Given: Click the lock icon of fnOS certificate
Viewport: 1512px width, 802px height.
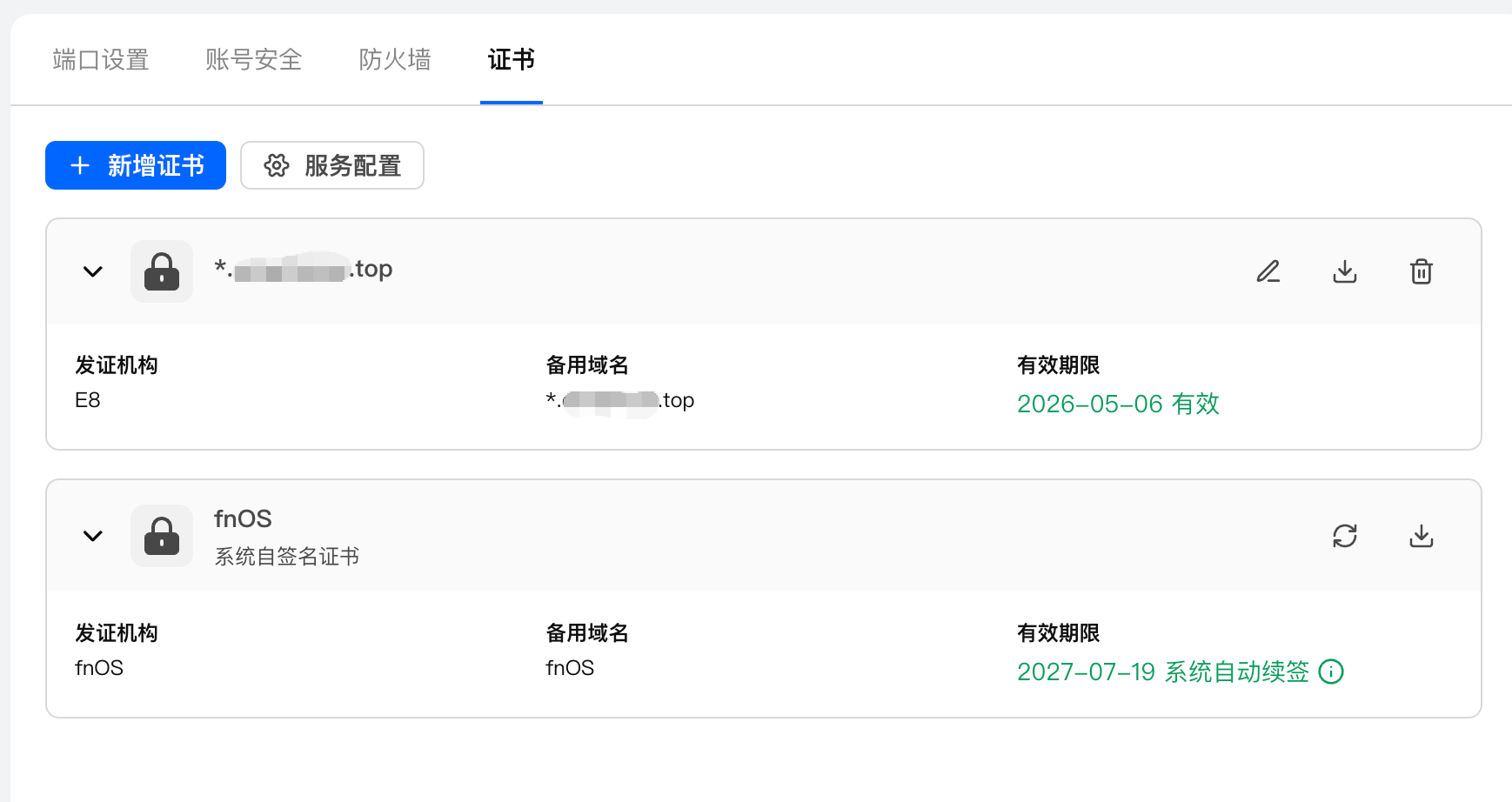Looking at the screenshot, I should point(162,536).
